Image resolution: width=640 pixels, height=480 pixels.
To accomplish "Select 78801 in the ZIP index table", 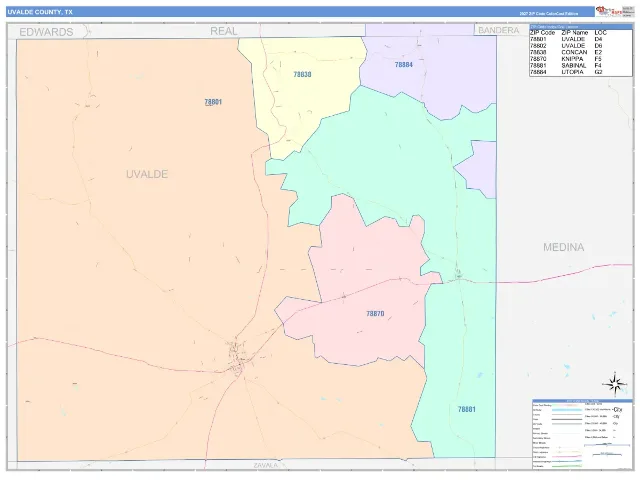I will [x=538, y=39].
